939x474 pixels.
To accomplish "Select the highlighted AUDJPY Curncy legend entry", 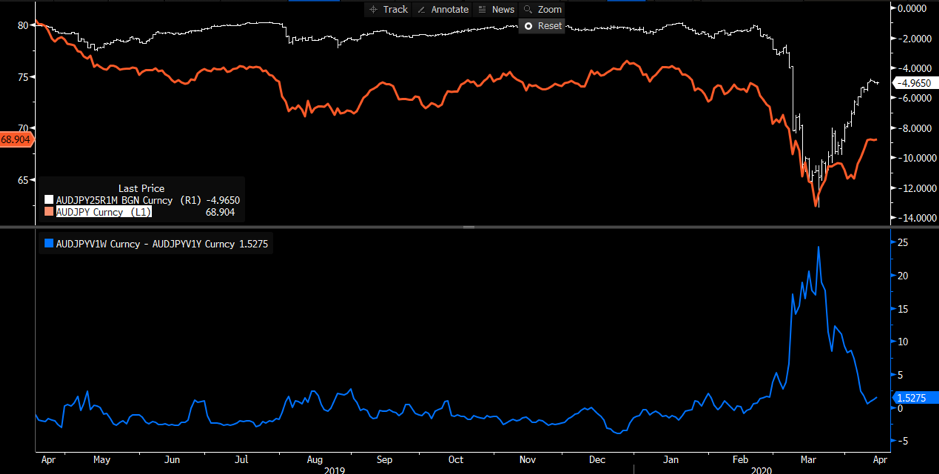I will pyautogui.click(x=104, y=212).
